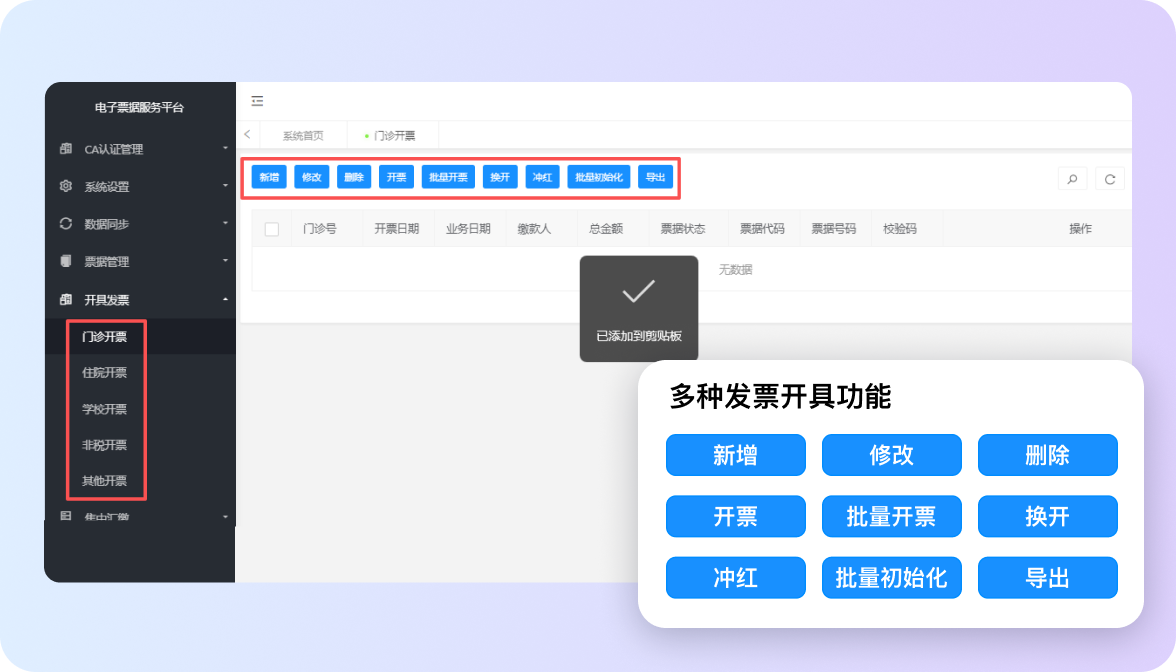Select 学校开票 in the sidebar

click(x=104, y=409)
